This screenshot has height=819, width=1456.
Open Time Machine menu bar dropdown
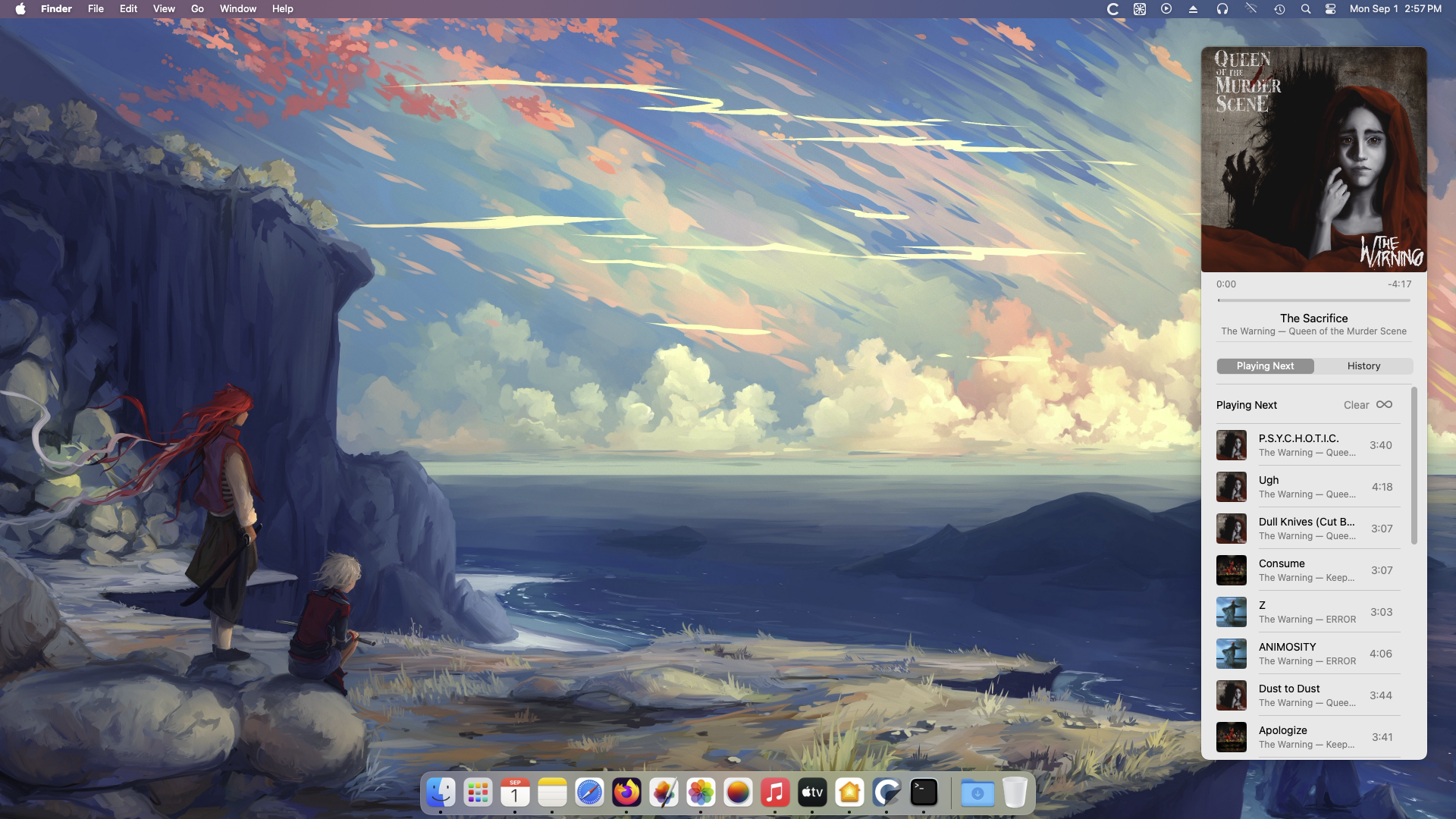click(x=1279, y=9)
